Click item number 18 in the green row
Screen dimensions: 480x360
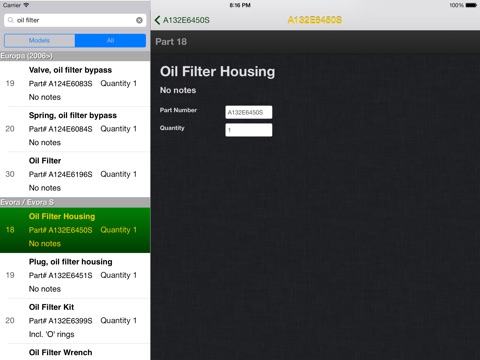tap(10, 230)
